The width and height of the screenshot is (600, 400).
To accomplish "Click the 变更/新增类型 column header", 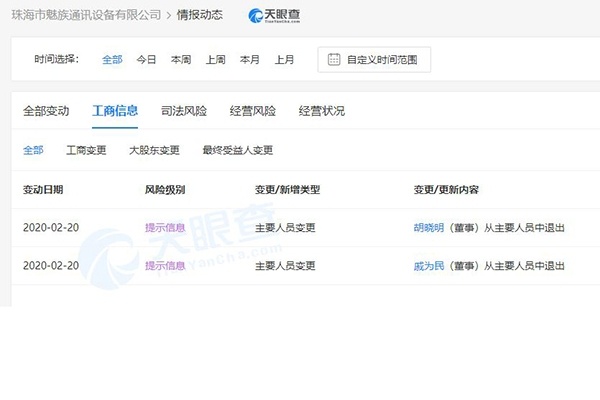I will click(287, 189).
